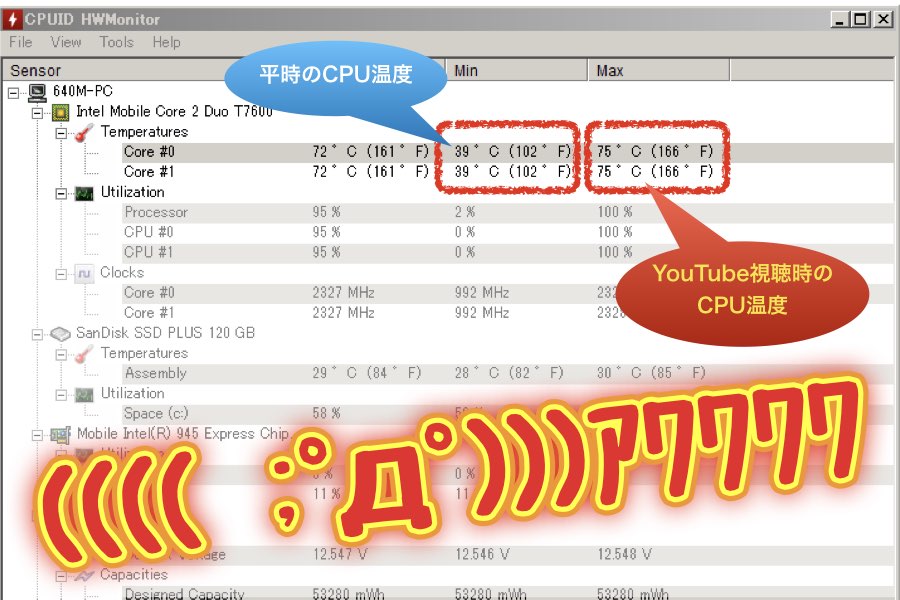Click the SanDisk SSD drive icon

click(x=60, y=334)
